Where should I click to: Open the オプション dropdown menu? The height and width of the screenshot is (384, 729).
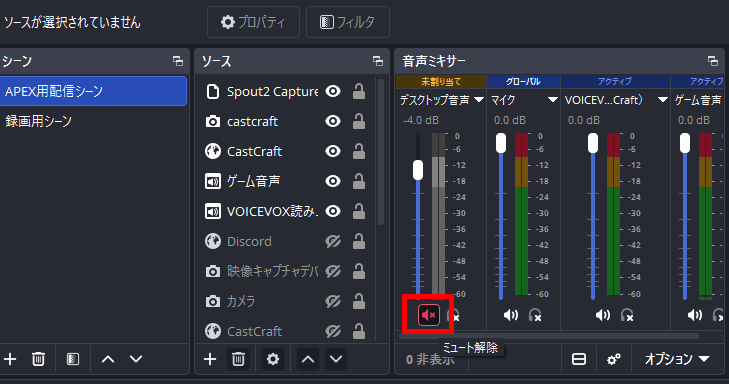tap(677, 359)
